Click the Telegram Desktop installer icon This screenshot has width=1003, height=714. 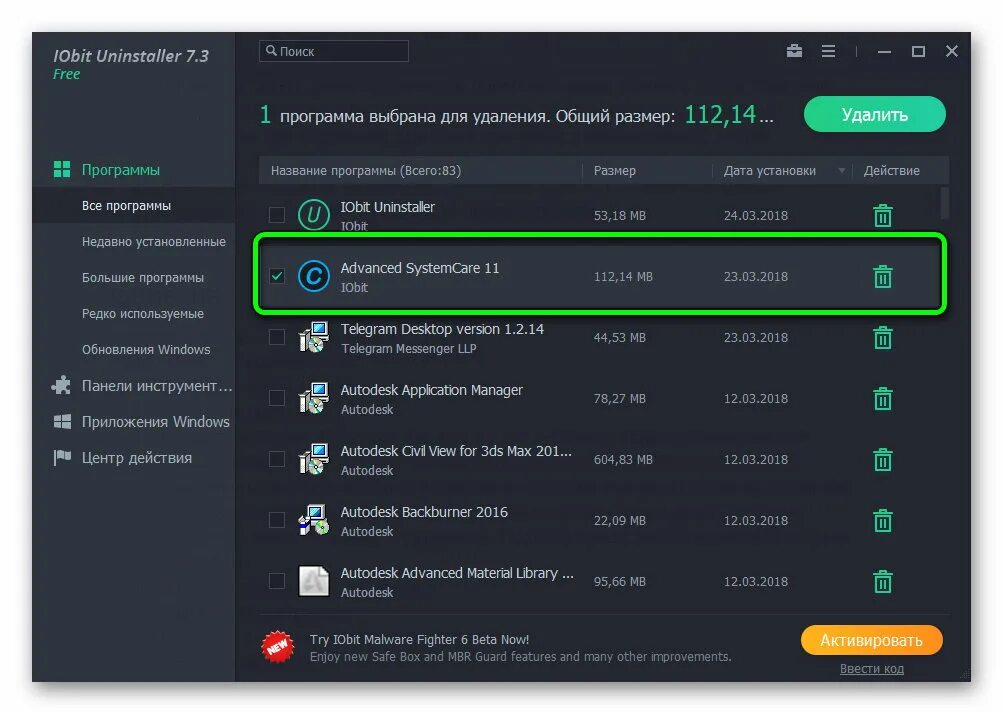coord(313,337)
